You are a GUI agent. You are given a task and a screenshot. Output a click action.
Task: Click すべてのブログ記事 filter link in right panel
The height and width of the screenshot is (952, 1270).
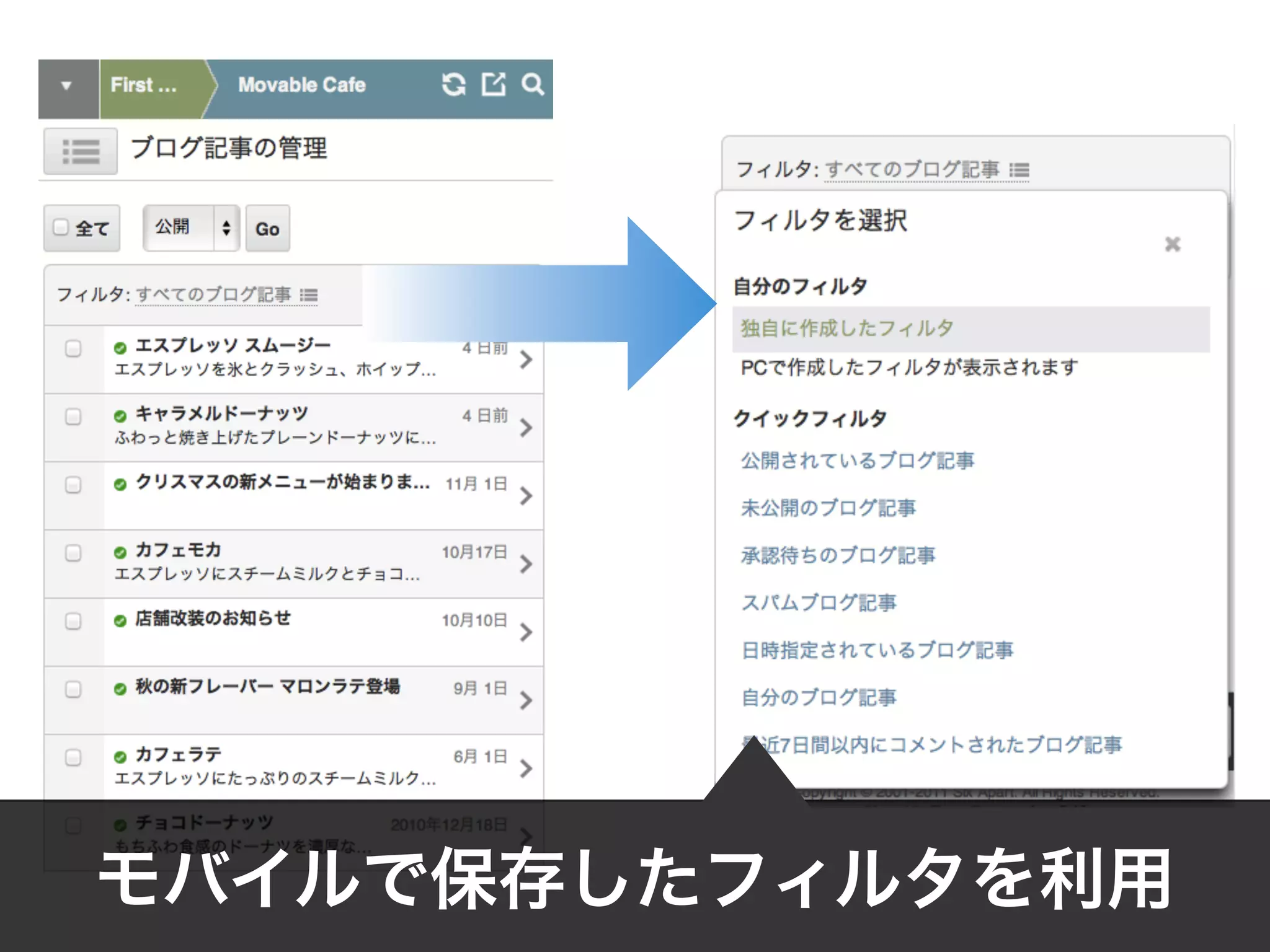tap(912, 169)
